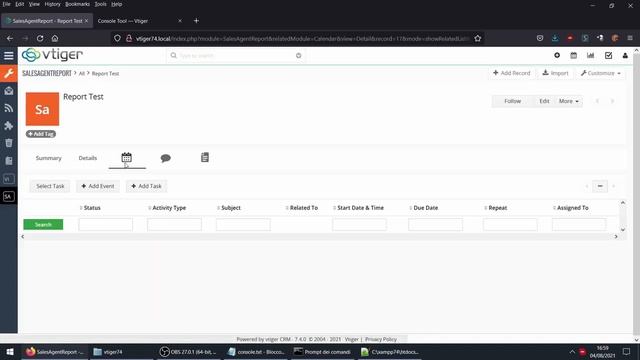Image resolution: width=640 pixels, height=360 pixels.
Task: Open OBS in the taskbar
Action: click(188, 352)
